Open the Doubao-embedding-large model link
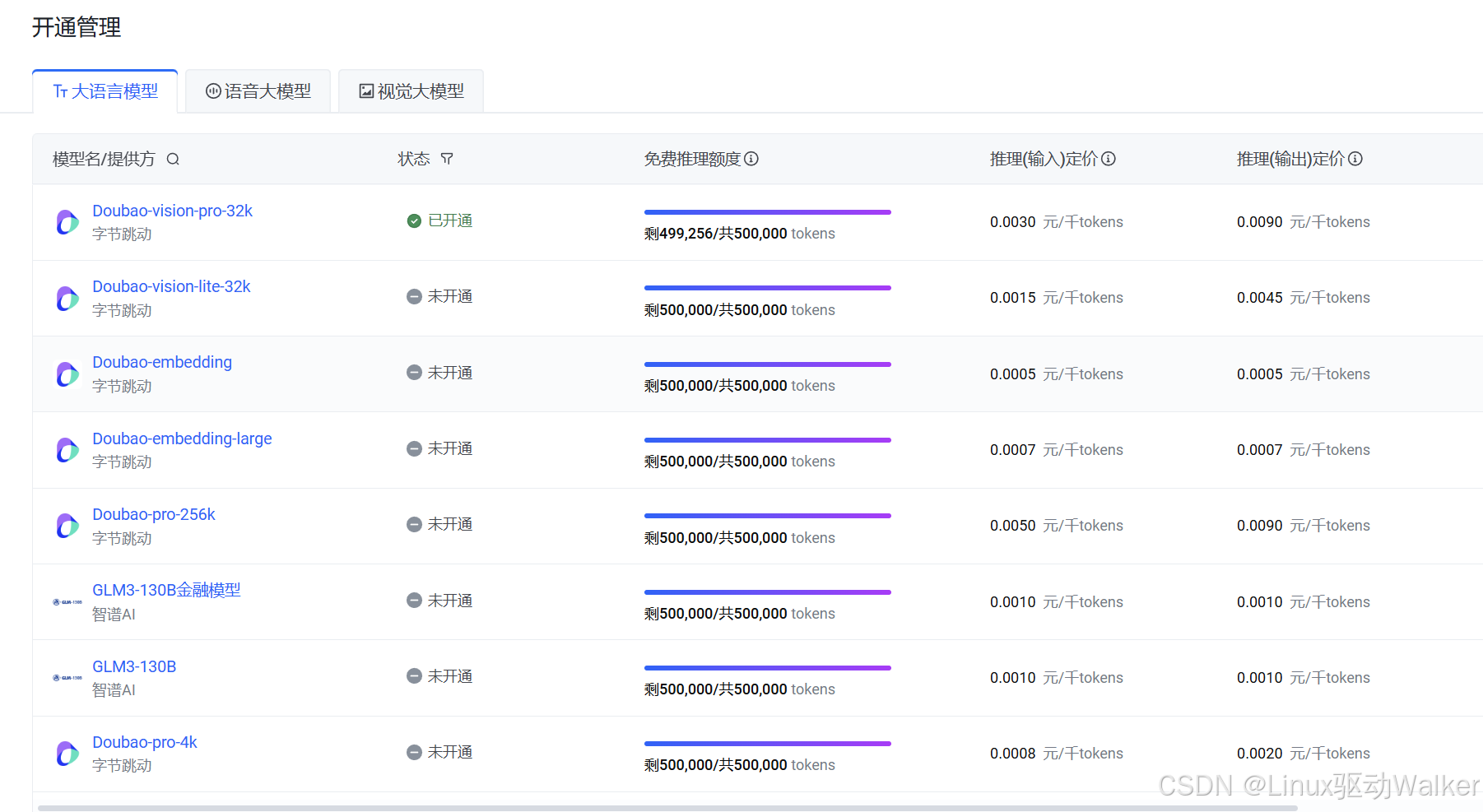Image resolution: width=1483 pixels, height=812 pixels. point(182,438)
